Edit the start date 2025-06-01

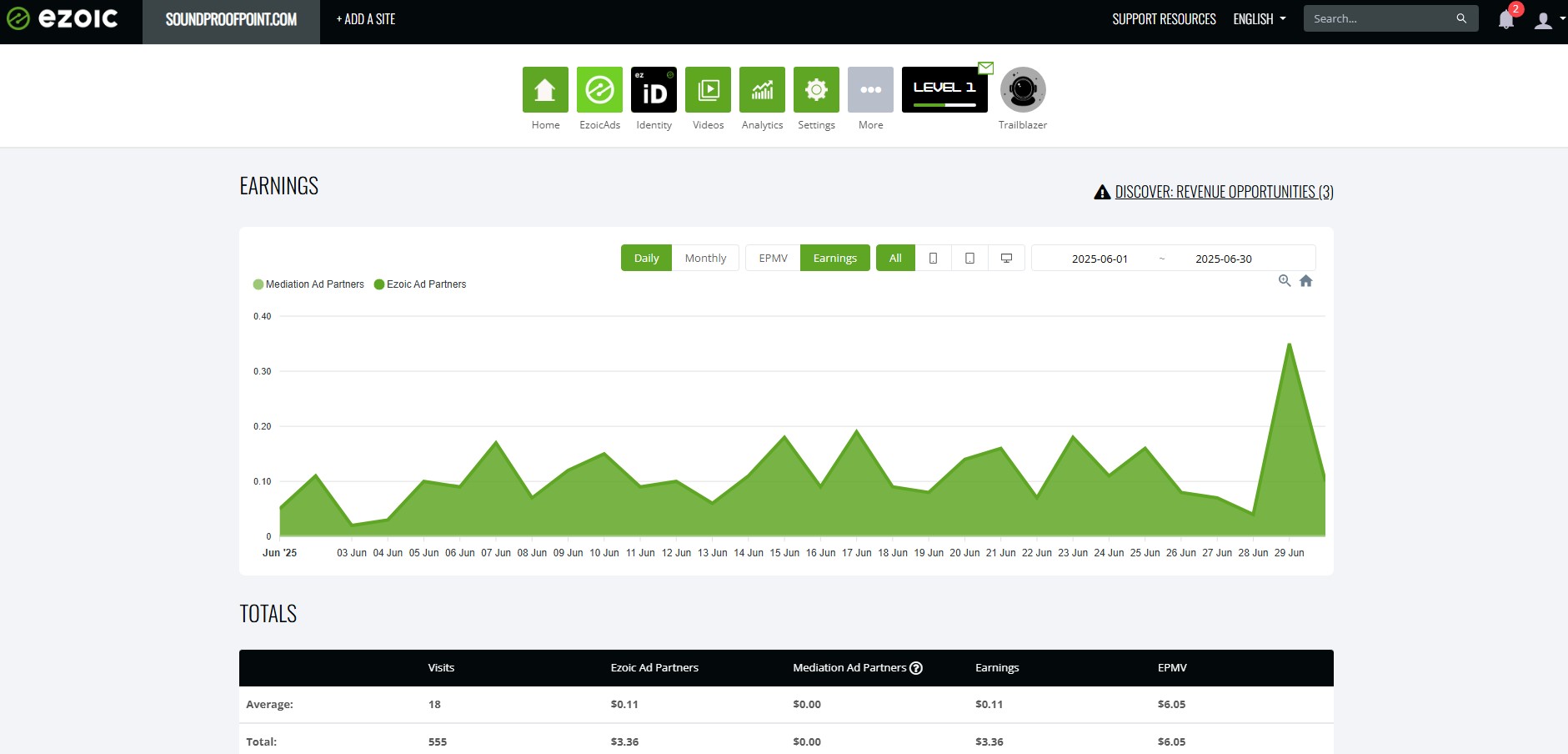point(1100,259)
